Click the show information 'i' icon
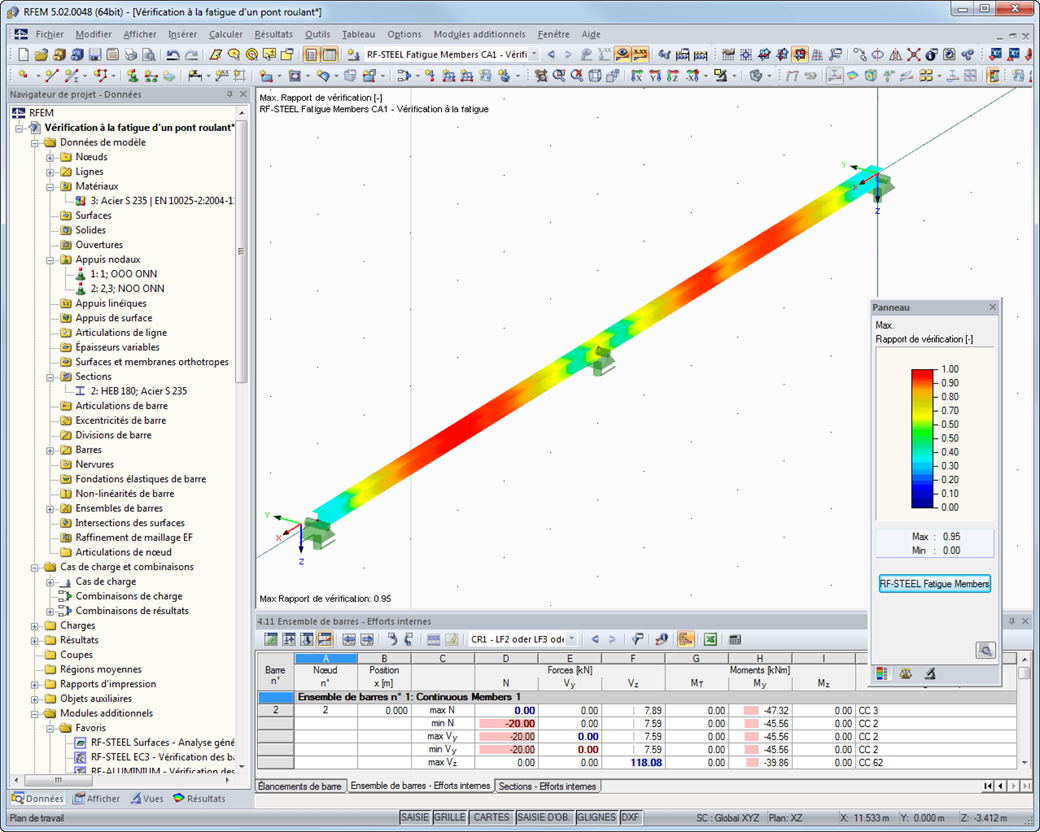 click(x=932, y=54)
